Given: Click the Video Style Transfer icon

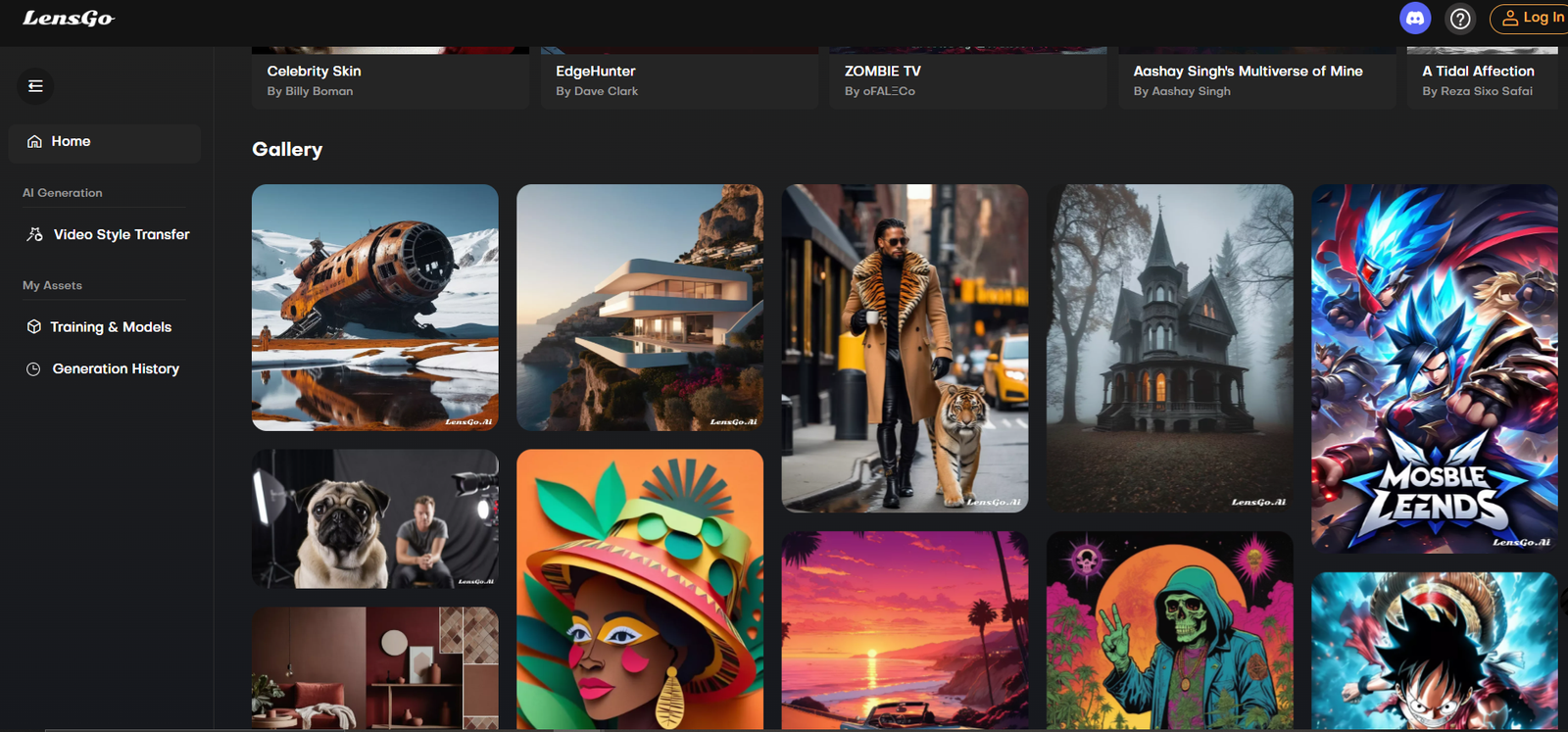Looking at the screenshot, I should coord(34,234).
